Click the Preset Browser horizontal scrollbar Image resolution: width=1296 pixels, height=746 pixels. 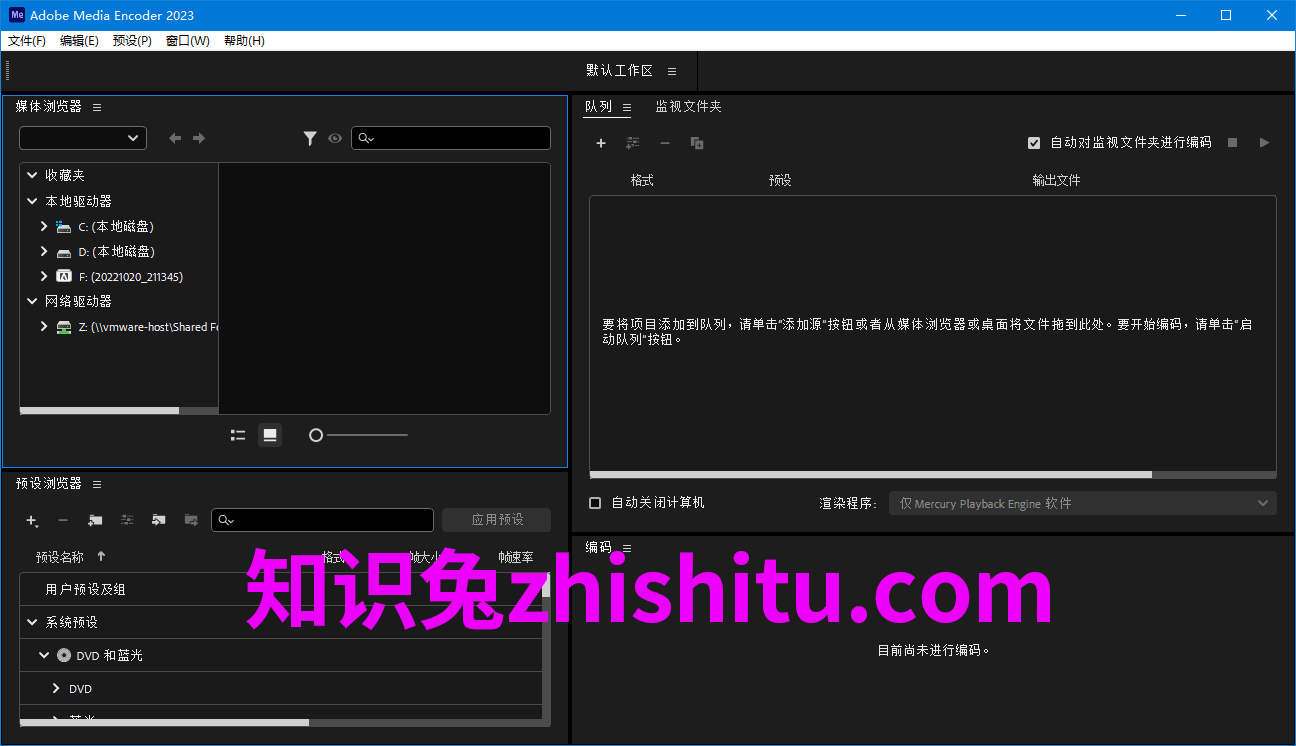point(164,722)
